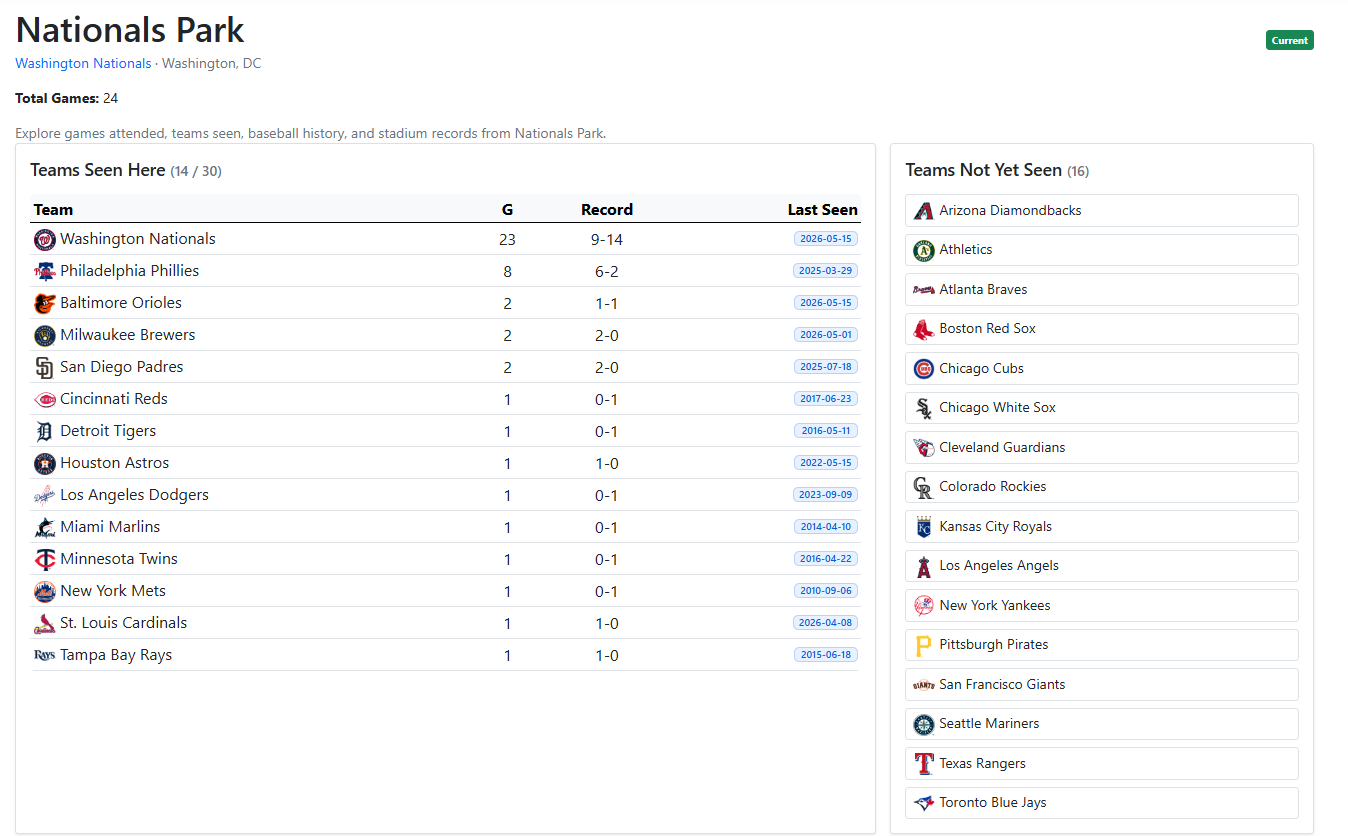Click the G column header
The image size is (1348, 836).
point(507,210)
